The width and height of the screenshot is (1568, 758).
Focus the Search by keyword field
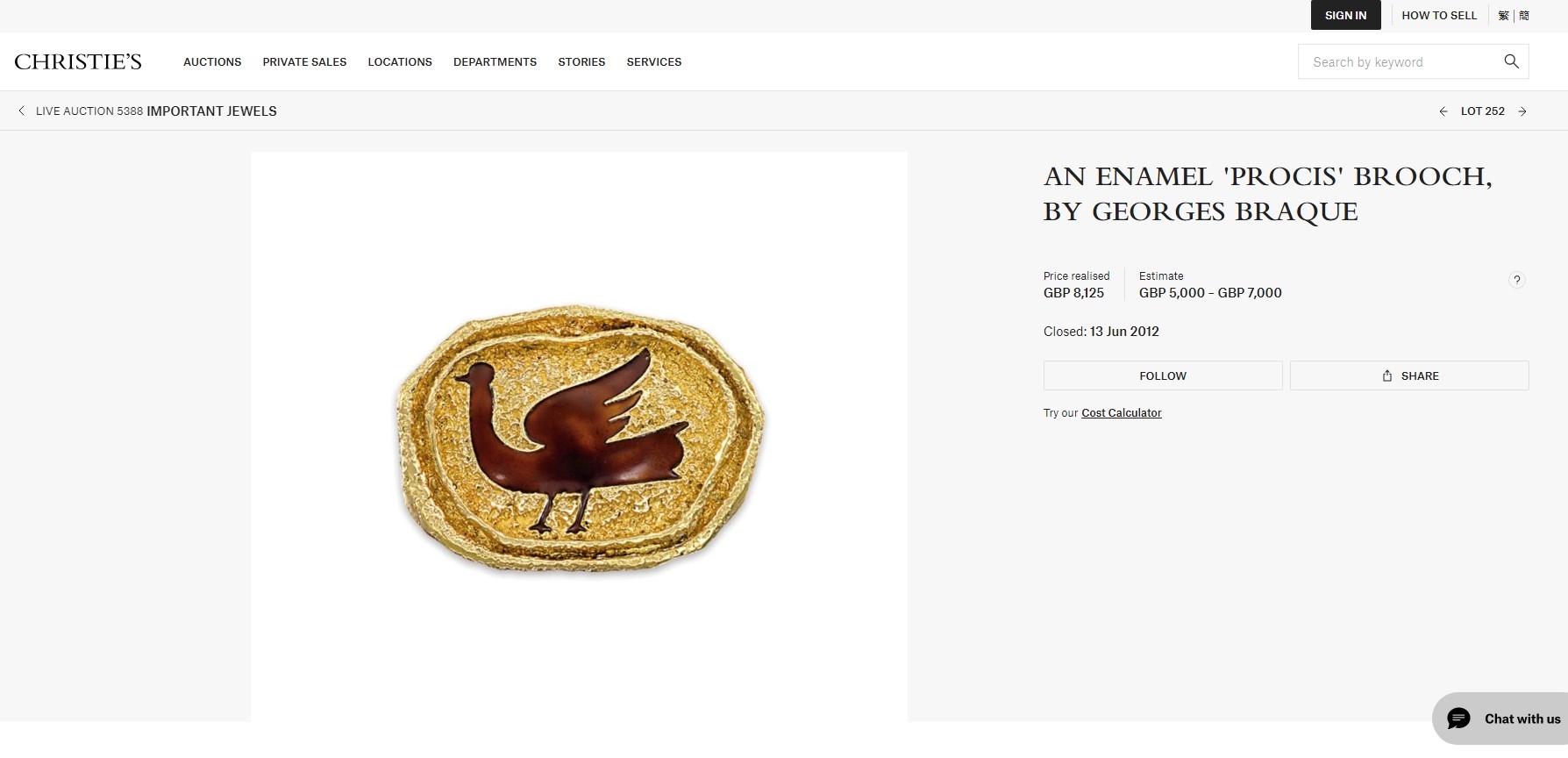(1401, 61)
